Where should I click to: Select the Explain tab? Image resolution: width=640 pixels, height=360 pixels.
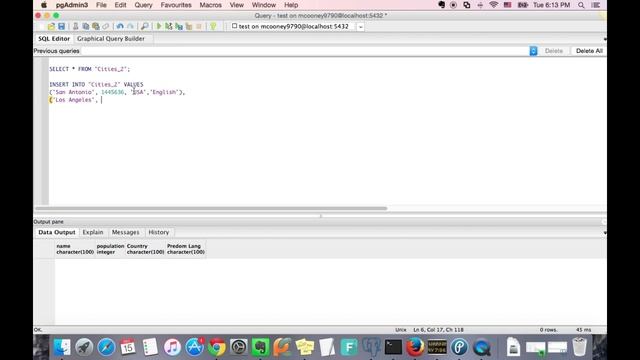[93, 232]
